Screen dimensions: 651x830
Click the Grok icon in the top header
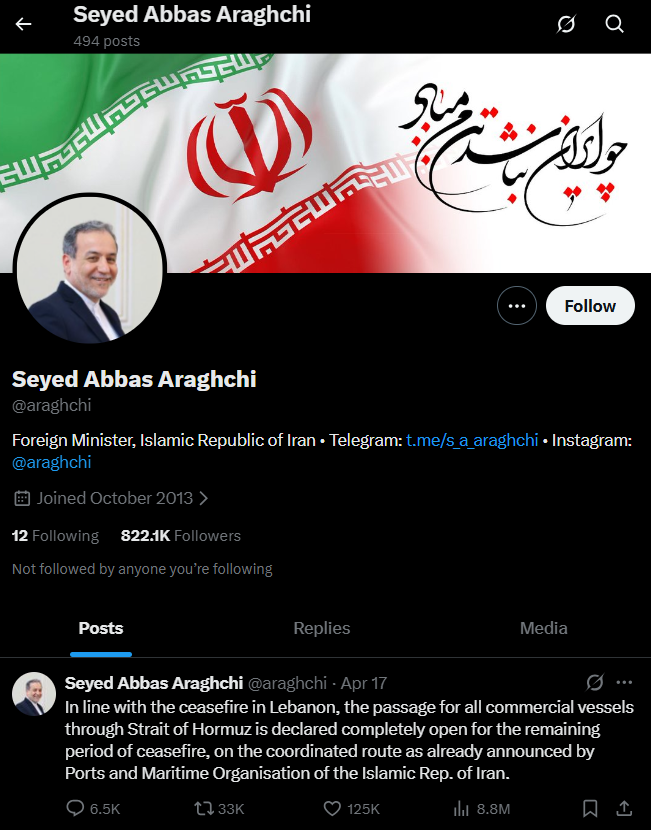(x=566, y=24)
